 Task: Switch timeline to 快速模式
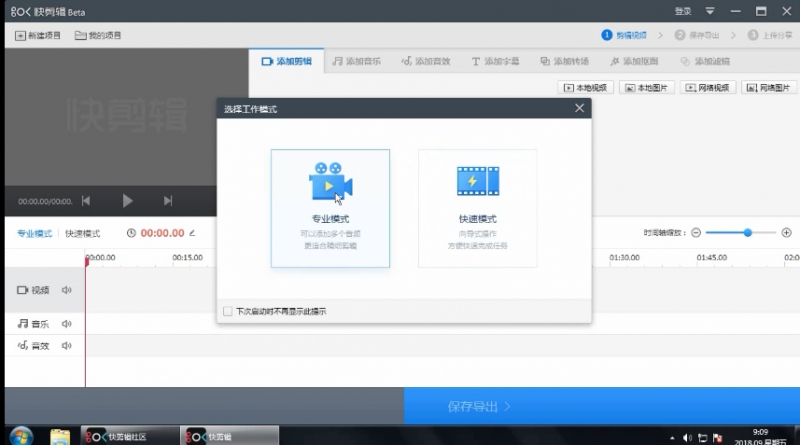(83, 233)
